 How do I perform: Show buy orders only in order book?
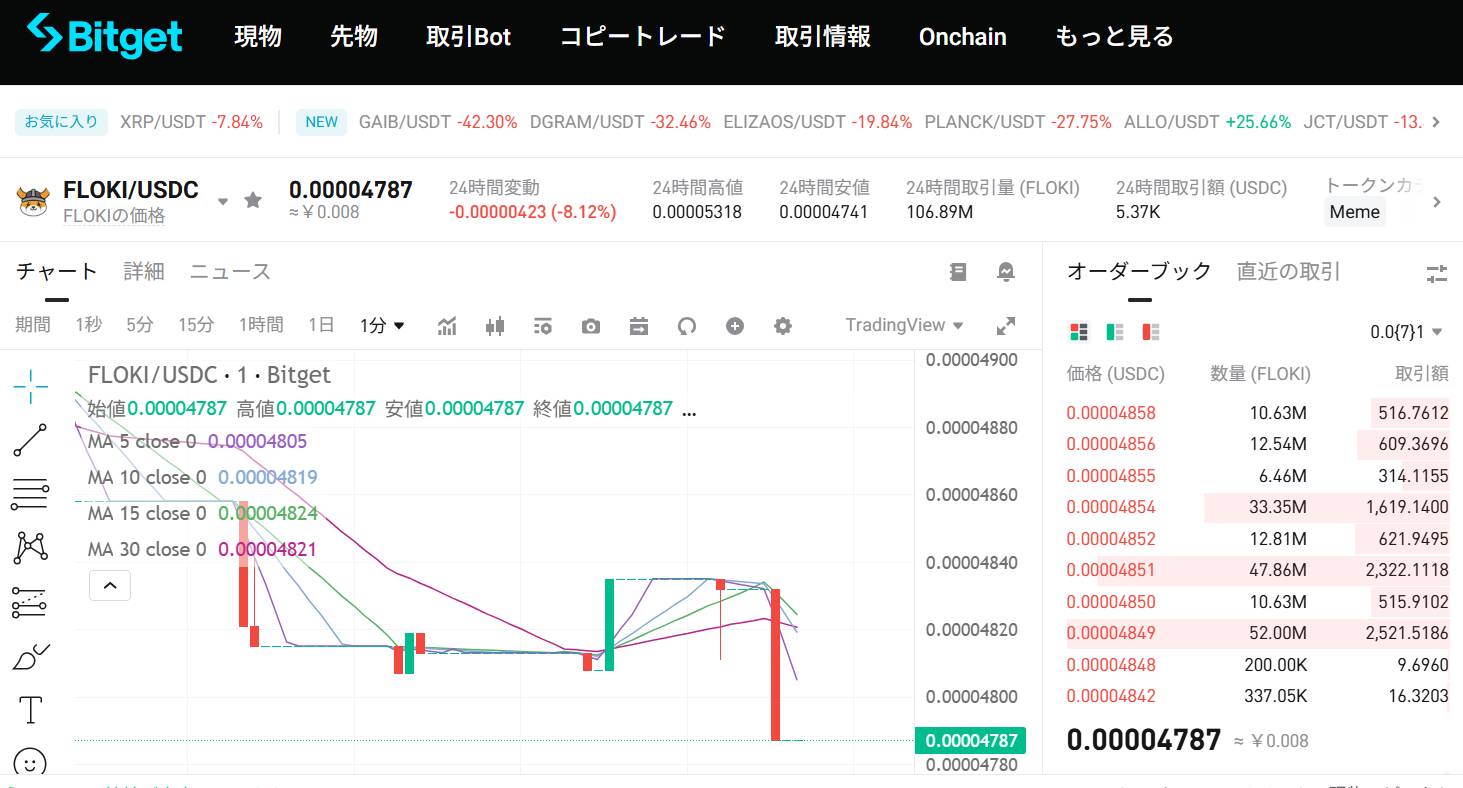tap(1115, 332)
